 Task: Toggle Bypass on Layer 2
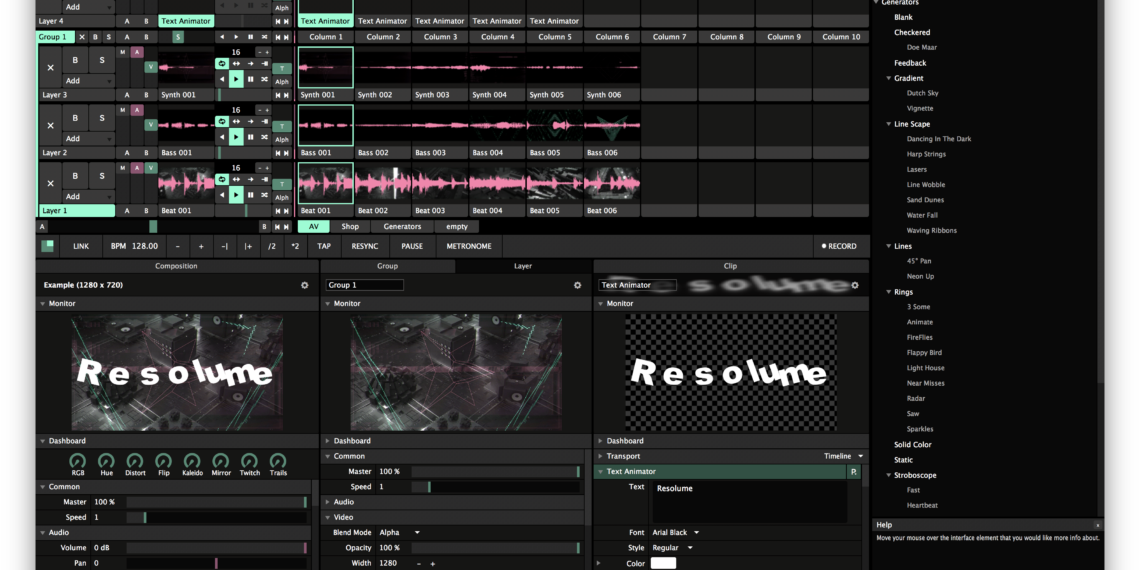(x=75, y=118)
